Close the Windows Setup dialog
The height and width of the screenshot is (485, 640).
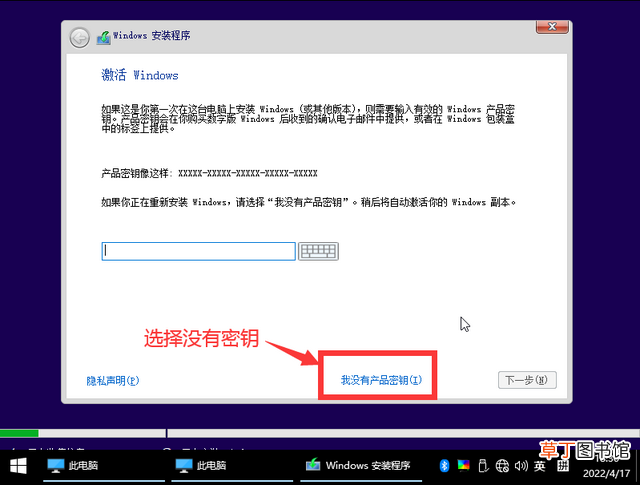tap(552, 27)
